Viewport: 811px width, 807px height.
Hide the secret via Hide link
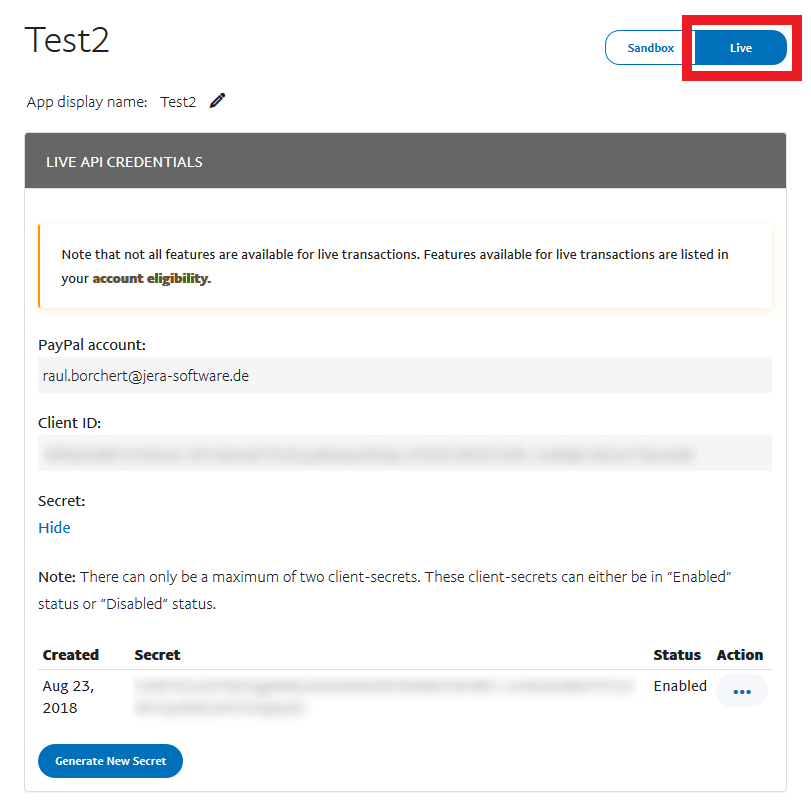54,528
